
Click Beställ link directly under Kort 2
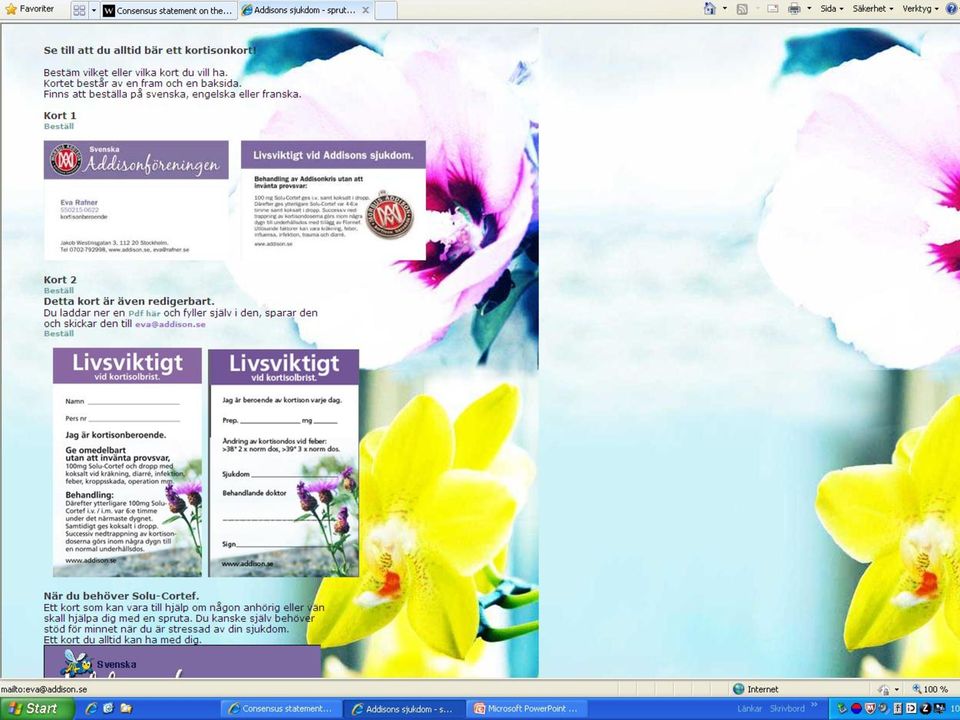[59, 290]
